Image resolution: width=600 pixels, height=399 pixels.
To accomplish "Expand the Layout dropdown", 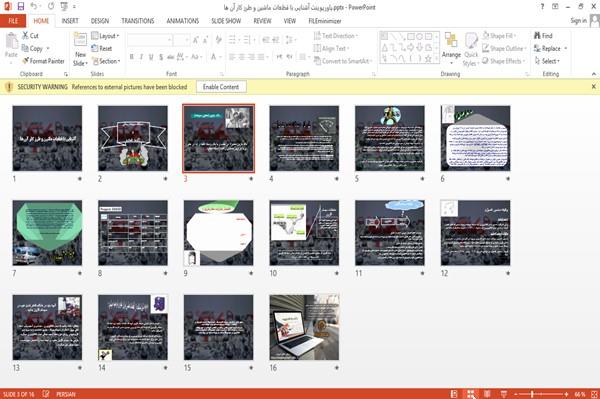I will coord(105,36).
